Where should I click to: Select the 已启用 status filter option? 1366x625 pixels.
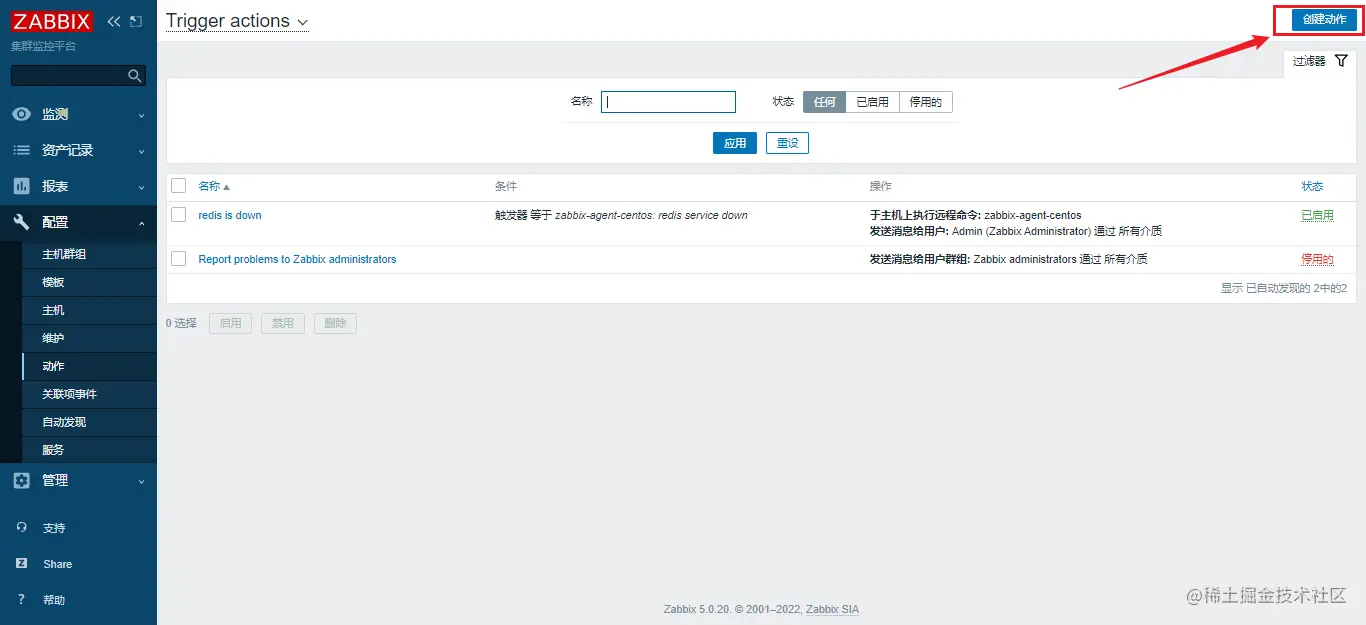872,102
